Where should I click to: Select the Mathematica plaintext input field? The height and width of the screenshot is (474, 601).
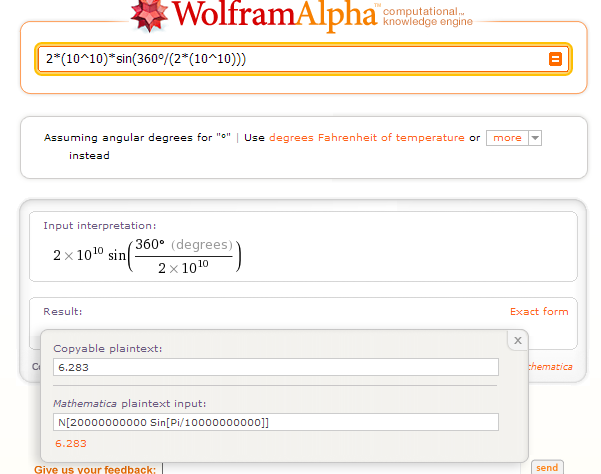(x=276, y=422)
